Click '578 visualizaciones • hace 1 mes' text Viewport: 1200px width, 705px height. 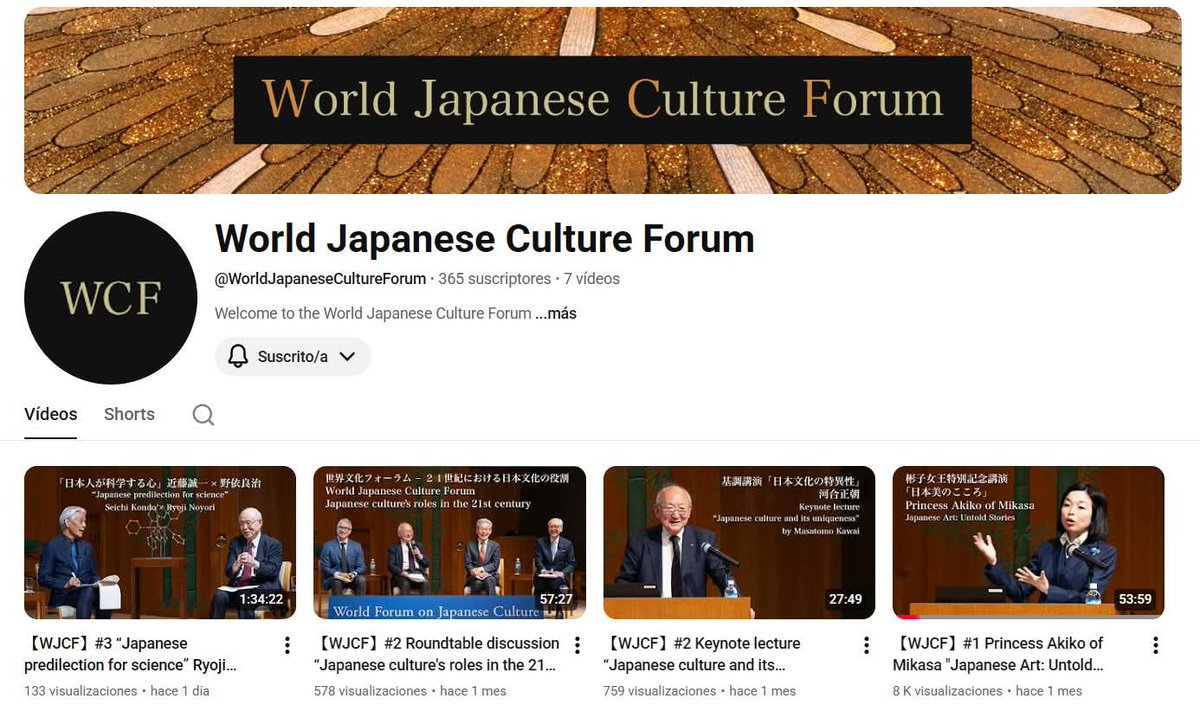coord(410,691)
